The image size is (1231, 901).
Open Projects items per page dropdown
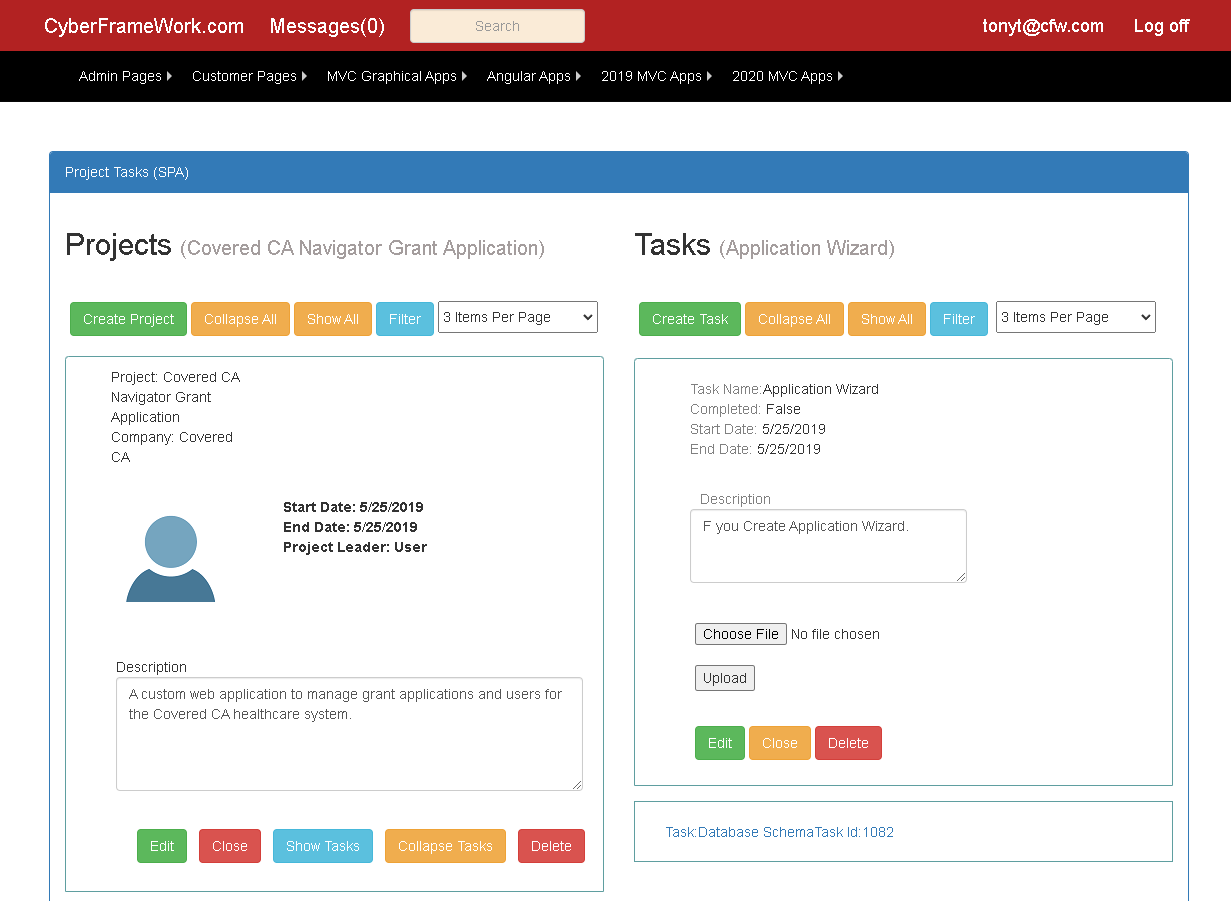click(518, 317)
